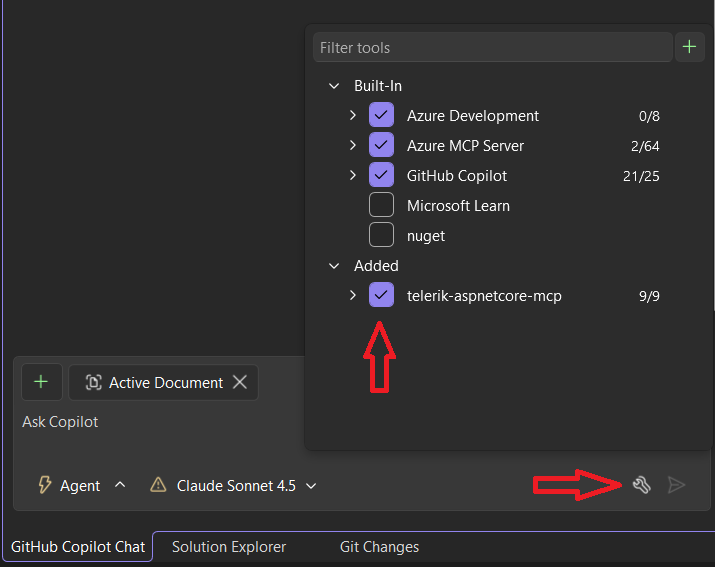Viewport: 715px width, 567px height.
Task: Click the Ask Copilot prompt box
Action: click(160, 422)
